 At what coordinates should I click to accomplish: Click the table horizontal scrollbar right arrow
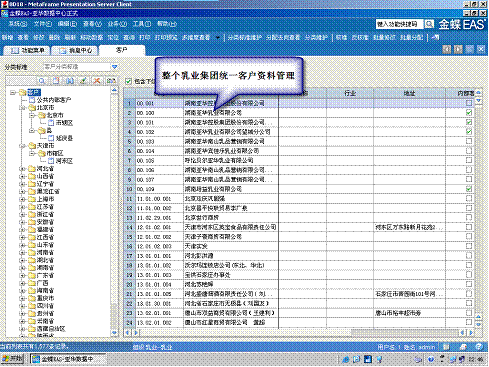coord(471,333)
